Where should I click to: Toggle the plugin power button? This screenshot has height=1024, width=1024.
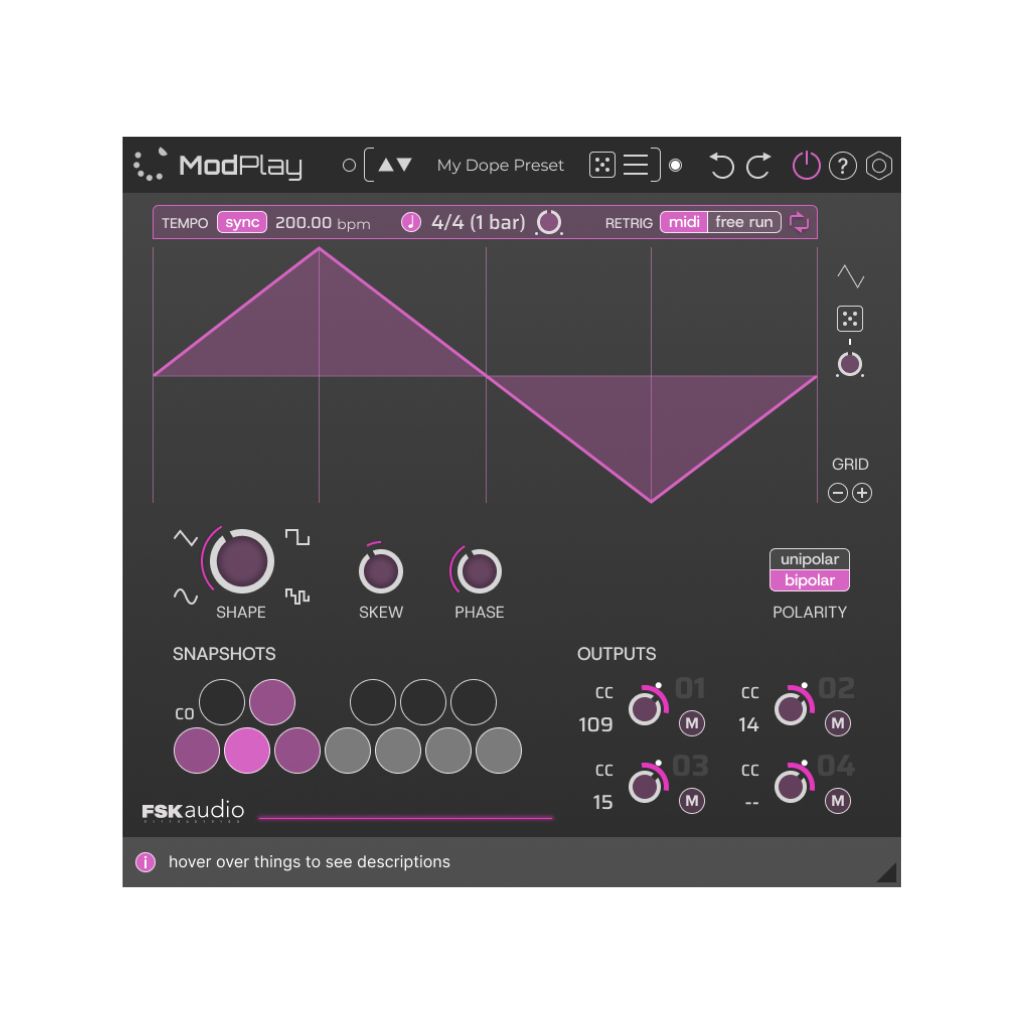point(806,165)
